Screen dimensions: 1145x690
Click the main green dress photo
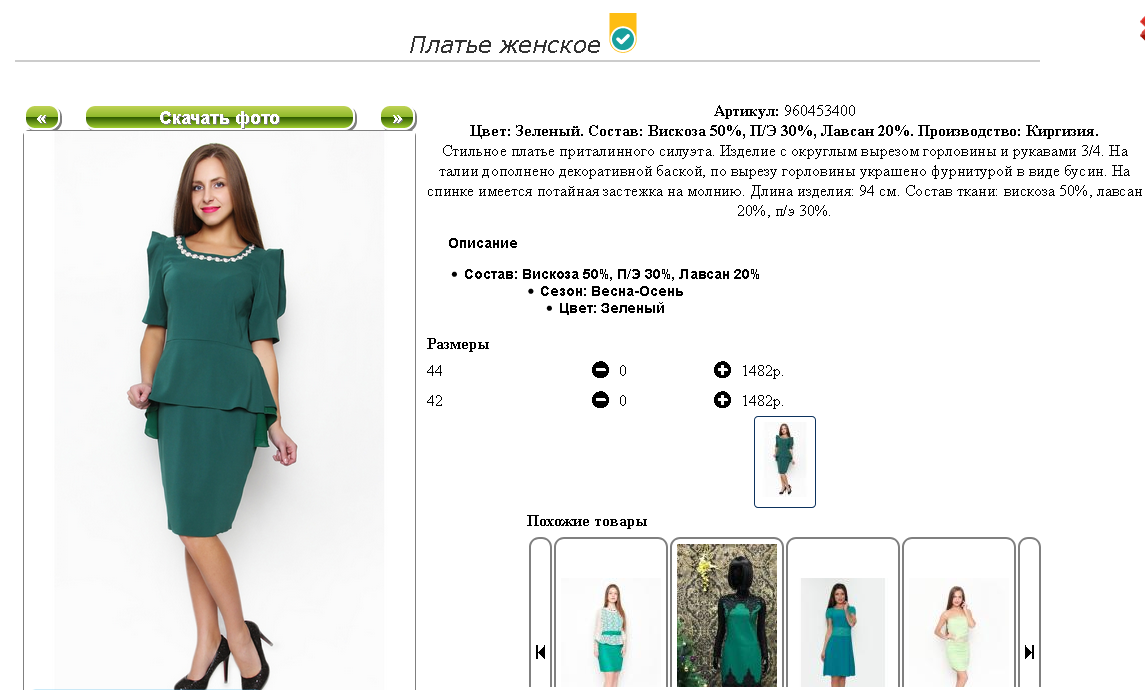click(219, 411)
